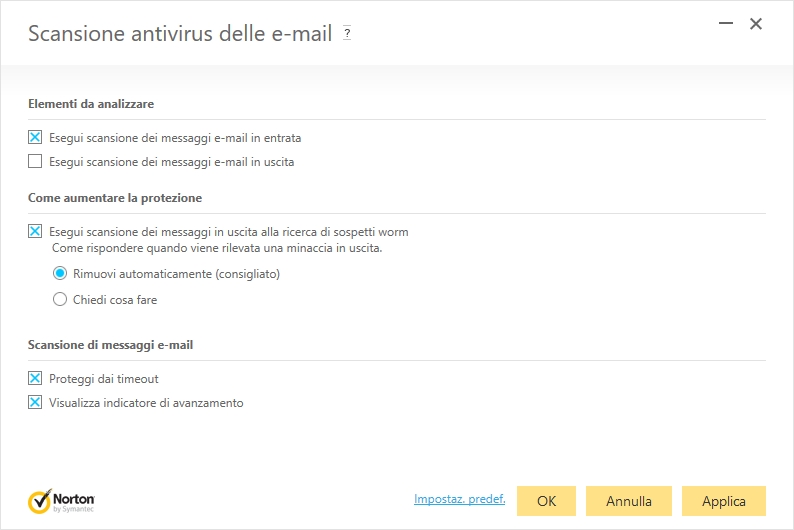The height and width of the screenshot is (530, 794).
Task: Minimize the email scan settings window
Action: pos(726,23)
